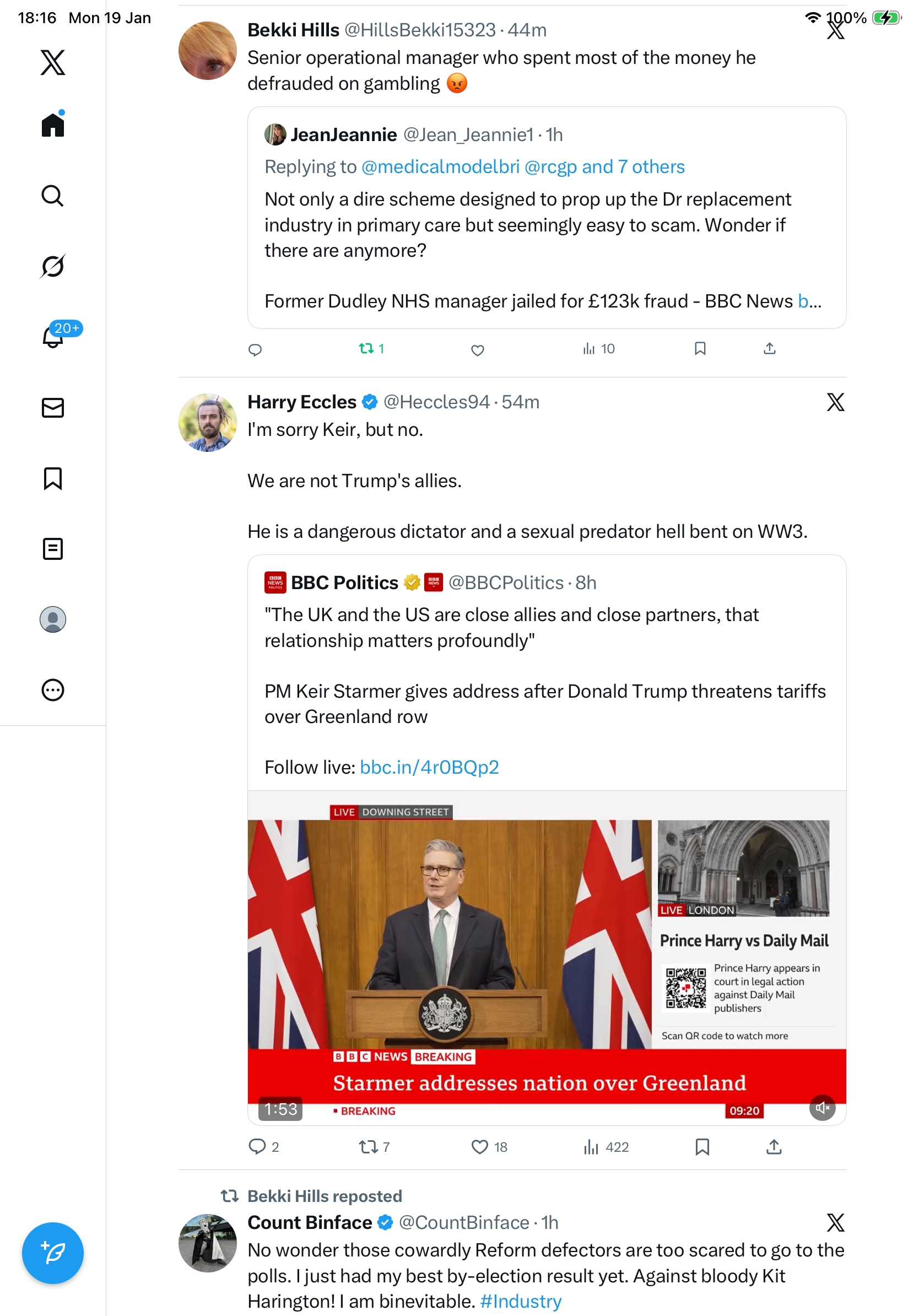Share Bekki Hills' post via share icon

pyautogui.click(x=770, y=348)
